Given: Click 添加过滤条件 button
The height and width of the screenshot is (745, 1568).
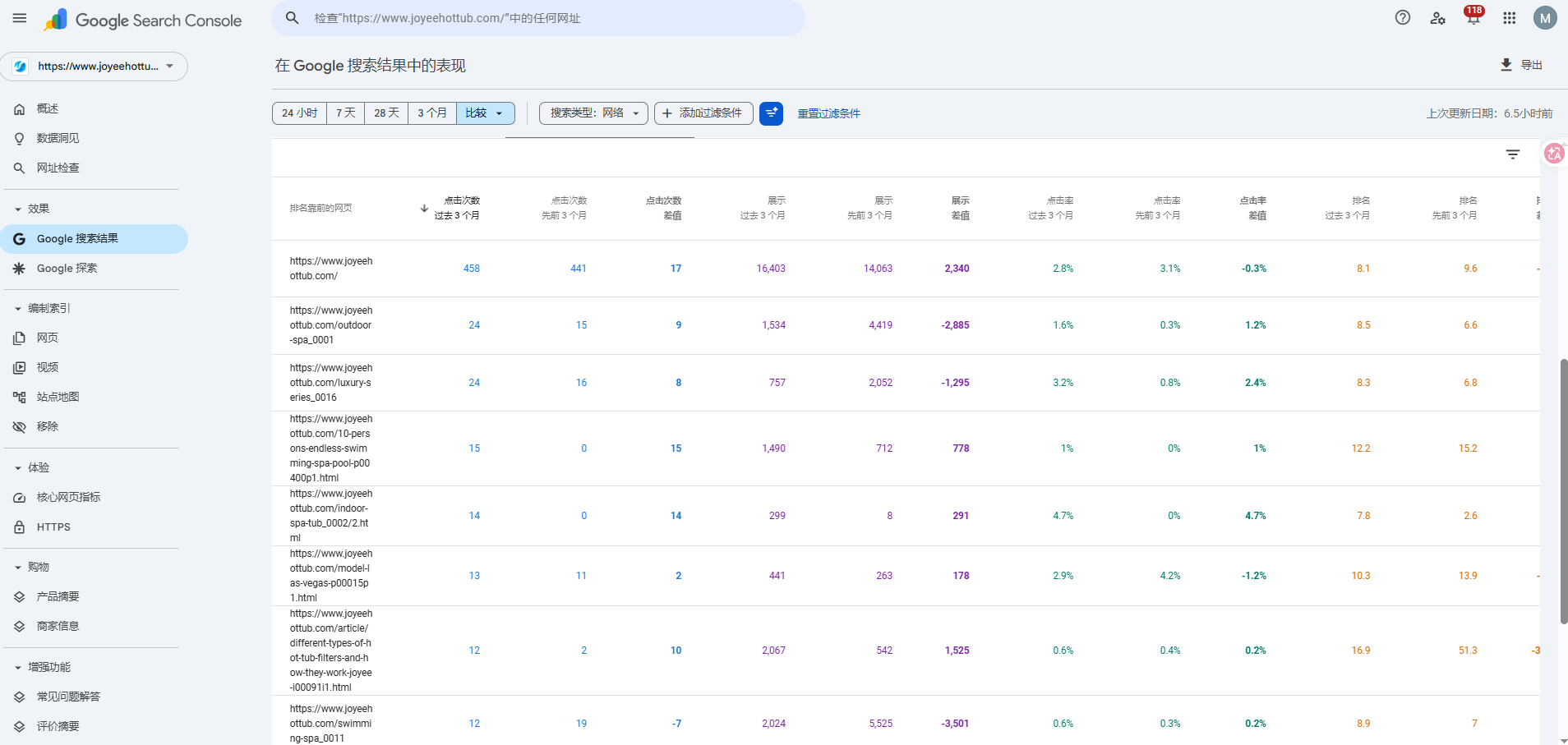Looking at the screenshot, I should point(703,113).
